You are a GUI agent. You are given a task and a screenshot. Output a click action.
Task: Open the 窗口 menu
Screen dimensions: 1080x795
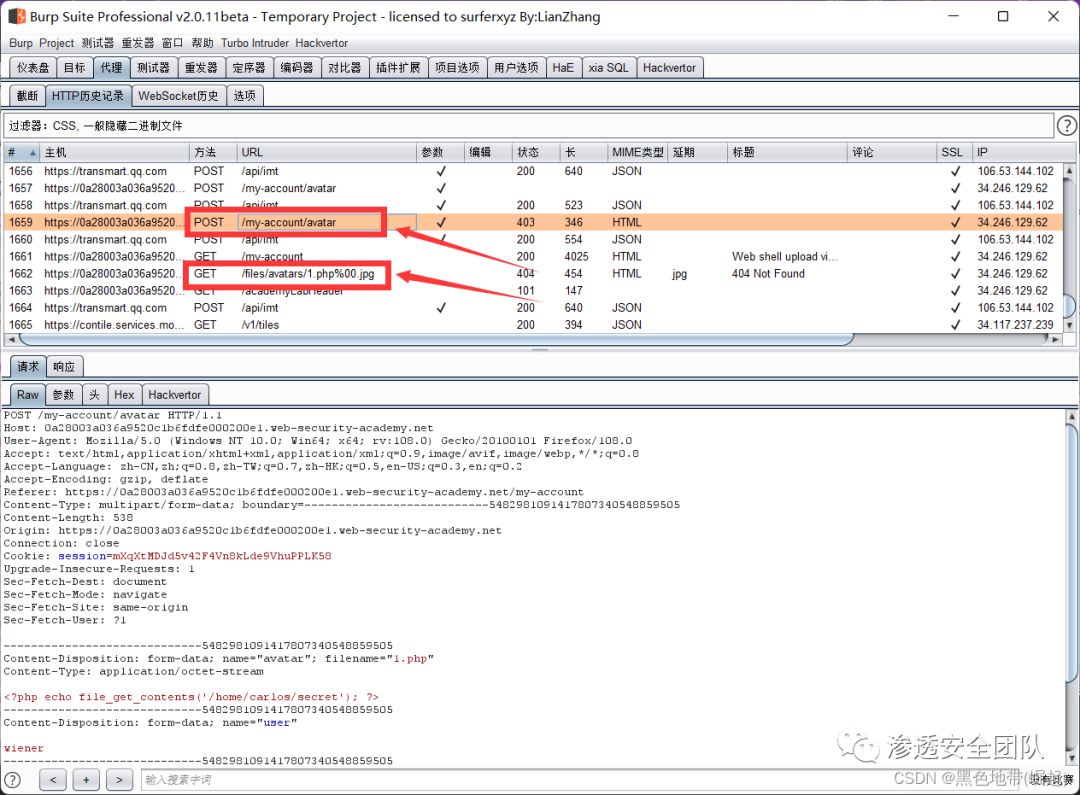click(x=172, y=43)
